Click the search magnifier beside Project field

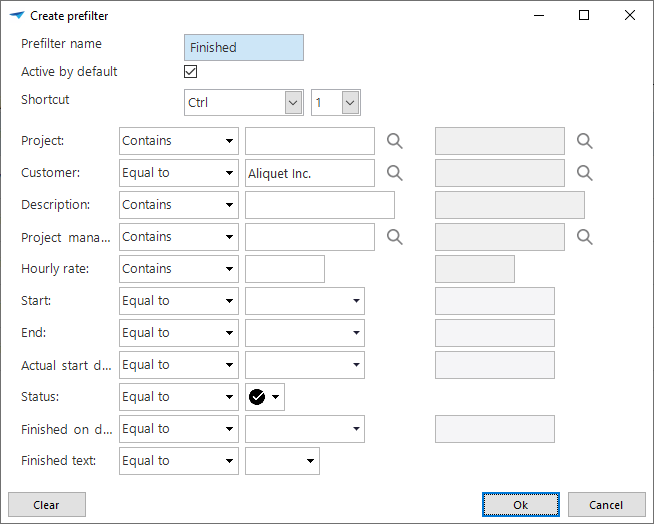[x=395, y=141]
